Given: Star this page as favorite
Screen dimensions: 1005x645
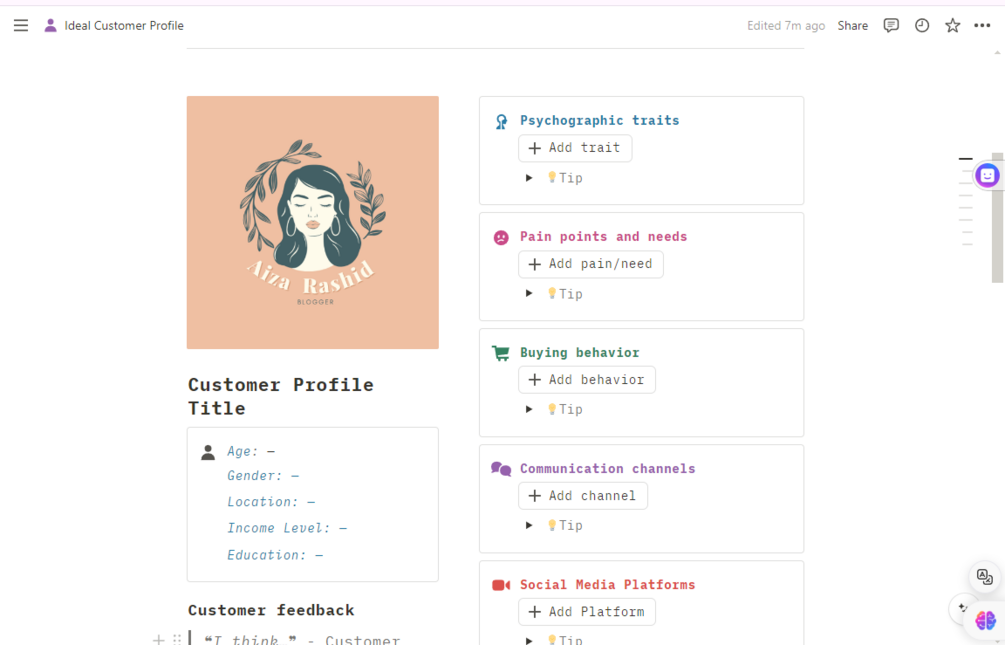Looking at the screenshot, I should point(953,26).
